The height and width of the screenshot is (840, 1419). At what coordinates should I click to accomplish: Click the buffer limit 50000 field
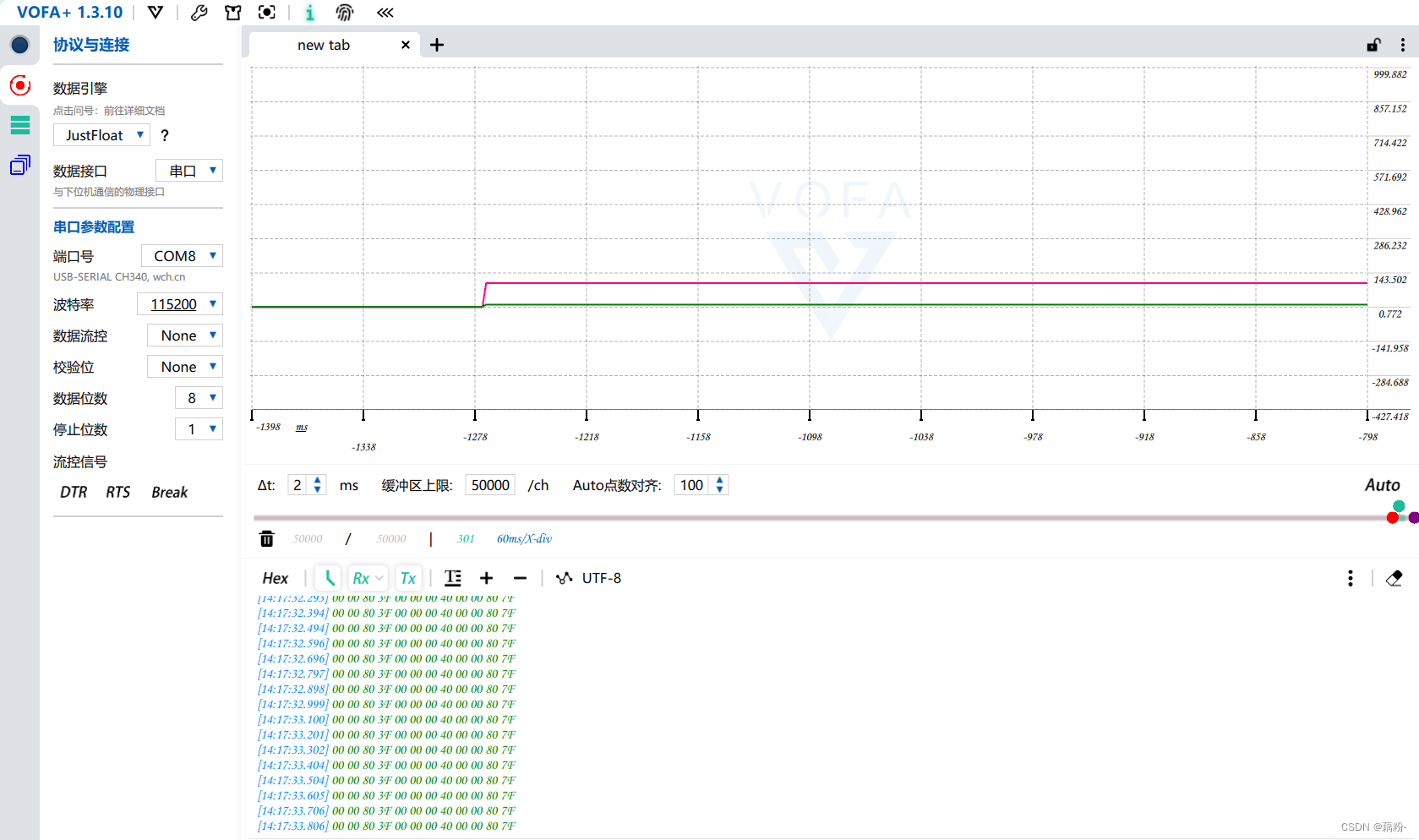(490, 485)
